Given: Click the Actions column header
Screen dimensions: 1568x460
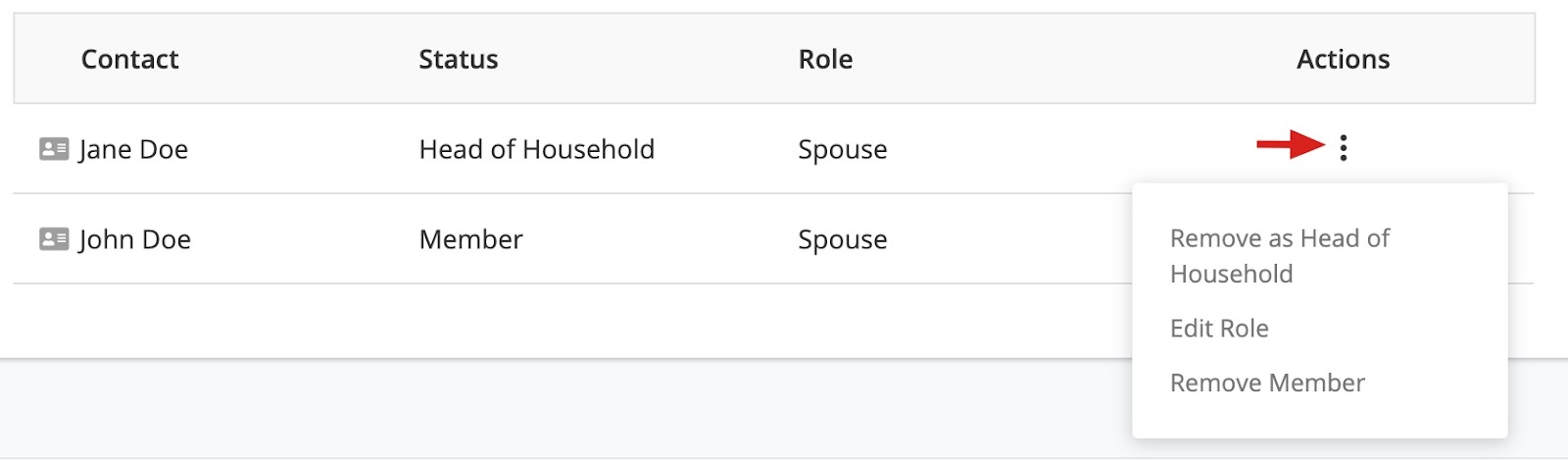Looking at the screenshot, I should point(1343,59).
